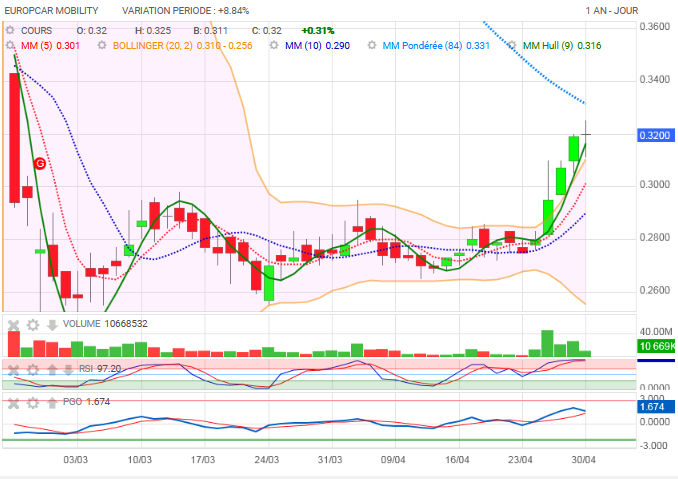Open the RSI settings gear
The height and width of the screenshot is (479, 678).
coord(33,368)
